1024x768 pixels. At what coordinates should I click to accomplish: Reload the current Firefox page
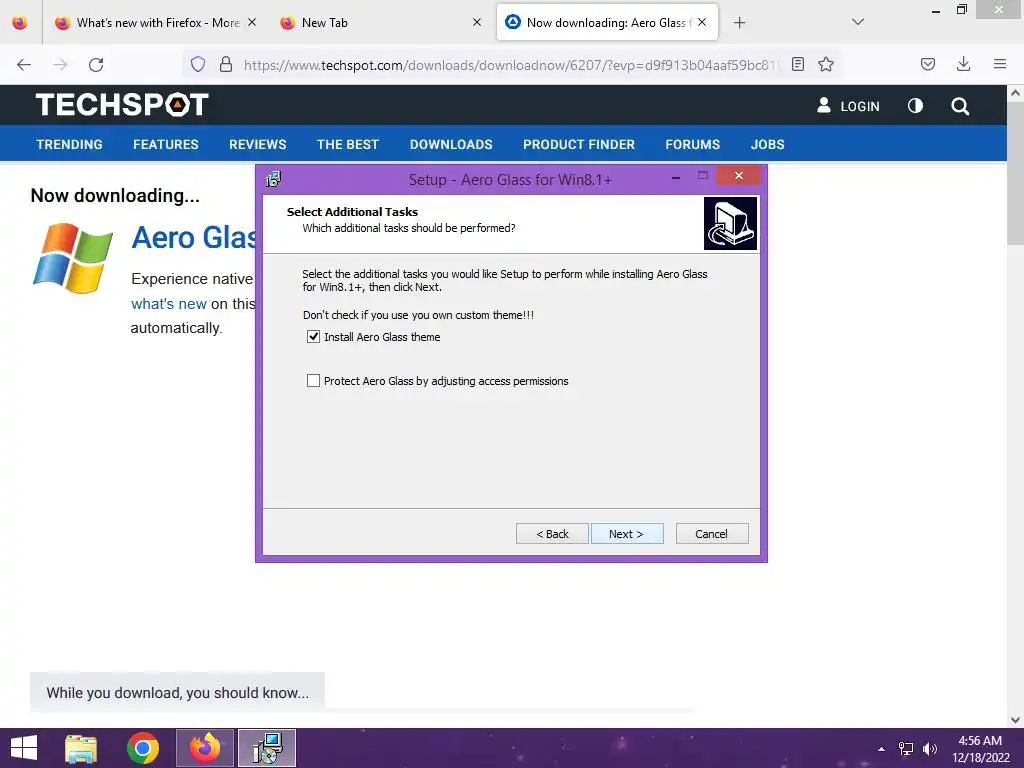click(x=96, y=65)
